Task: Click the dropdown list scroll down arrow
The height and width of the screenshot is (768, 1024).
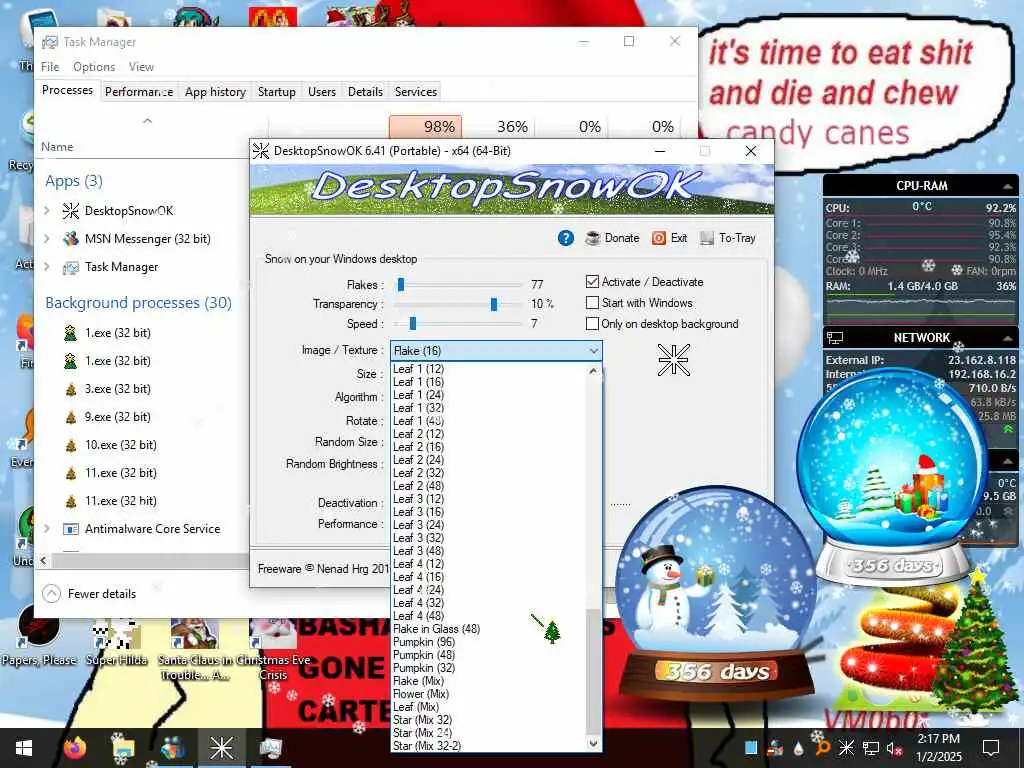Action: click(x=593, y=744)
